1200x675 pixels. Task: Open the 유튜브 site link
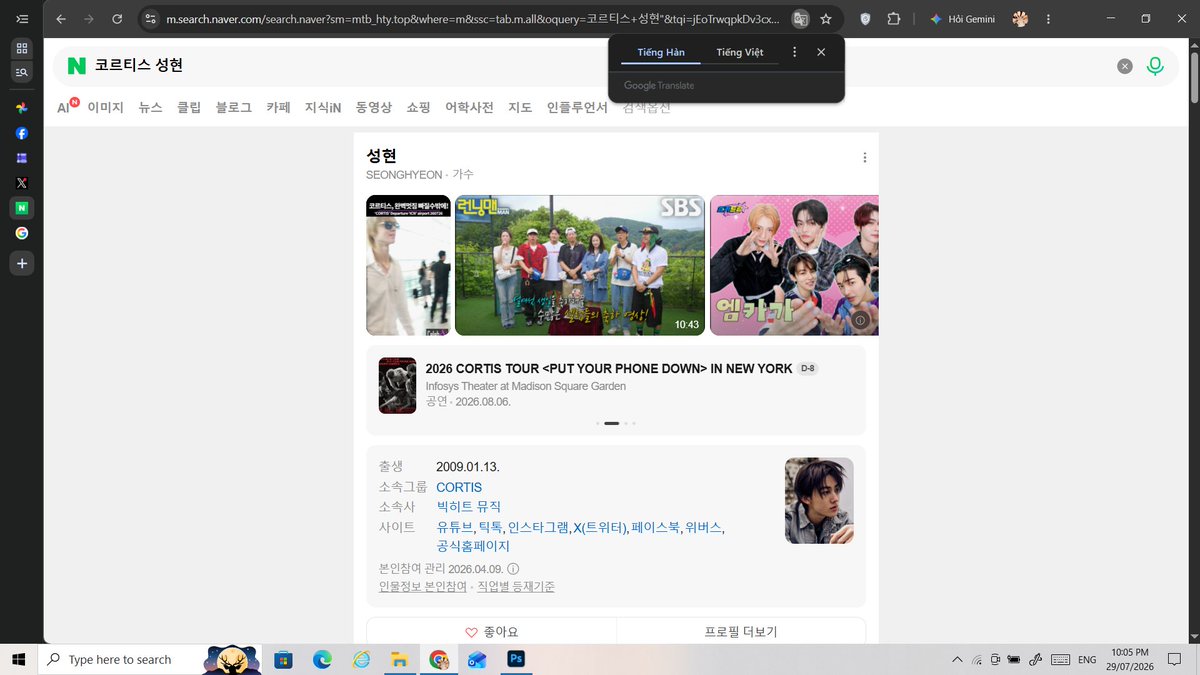click(x=454, y=527)
